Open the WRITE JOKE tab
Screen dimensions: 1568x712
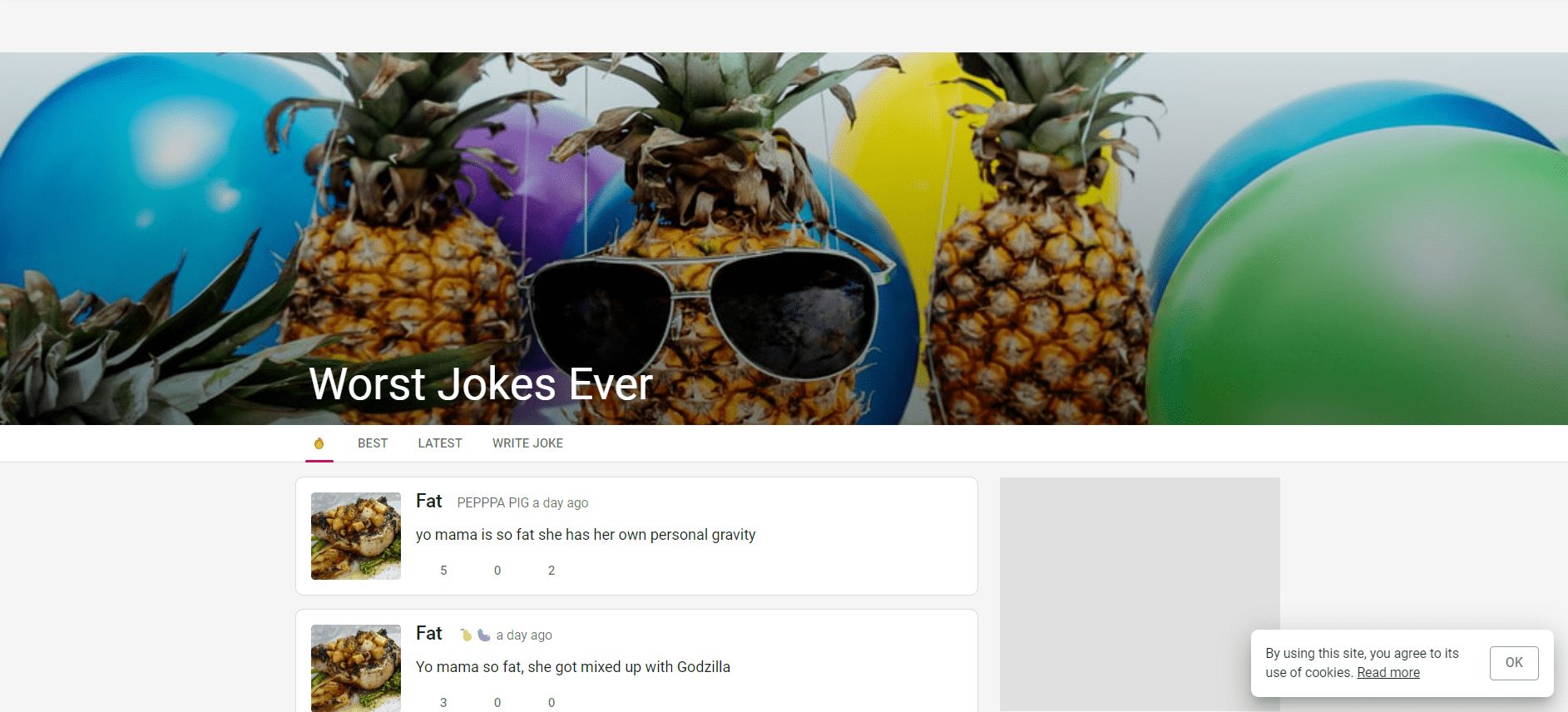pos(527,443)
